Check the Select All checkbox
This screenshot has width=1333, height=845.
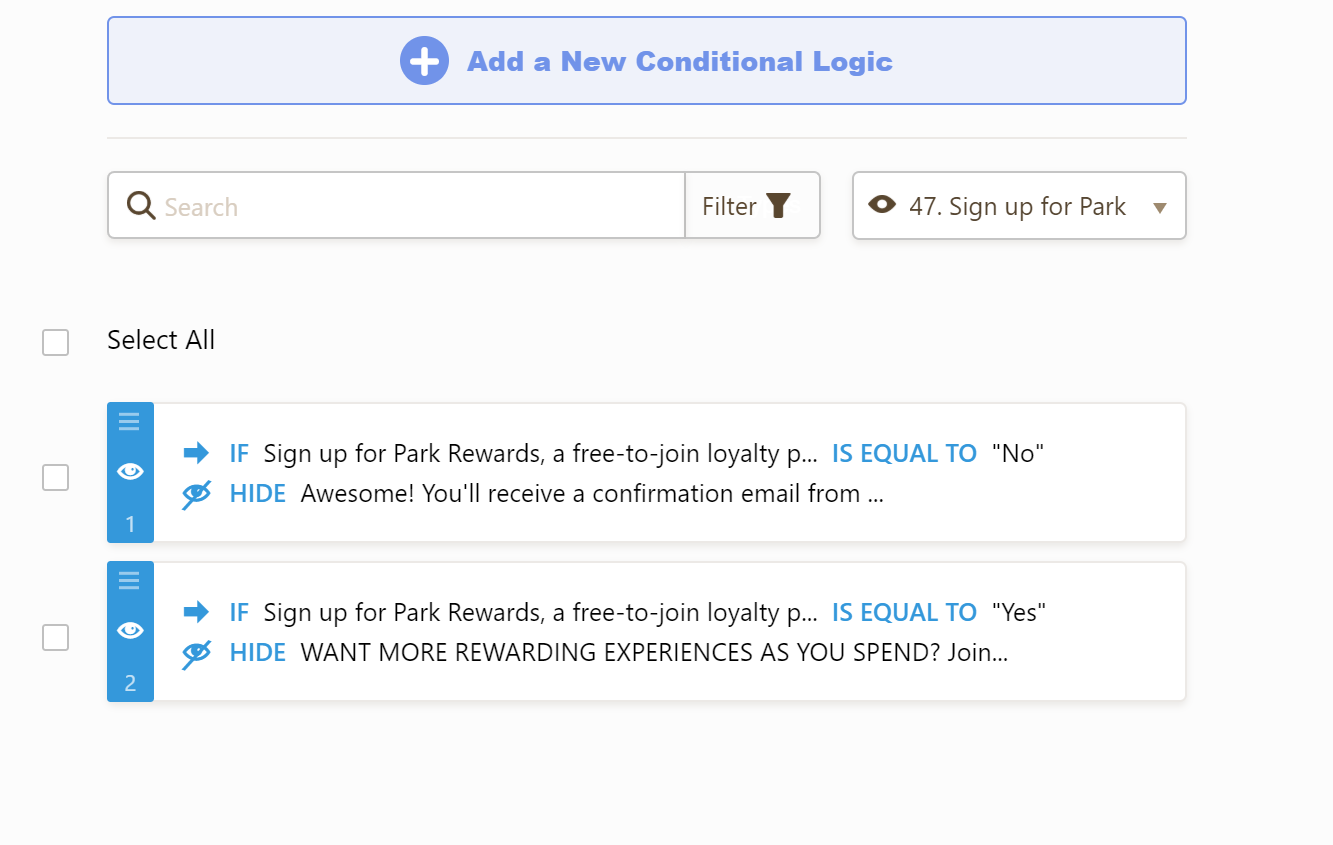[55, 342]
